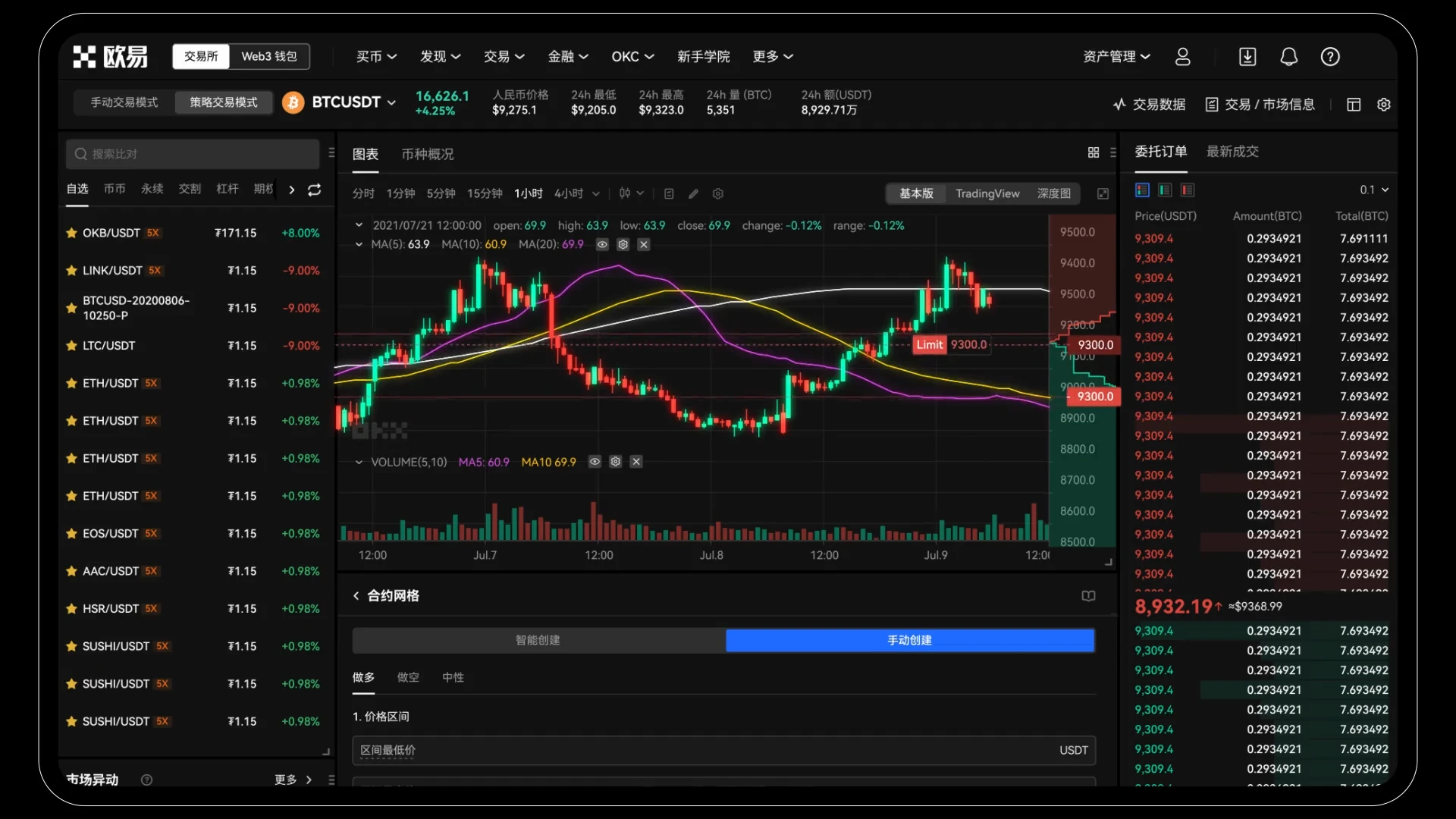The image size is (1456, 819).
Task: Open the download app icon
Action: pyautogui.click(x=1247, y=57)
